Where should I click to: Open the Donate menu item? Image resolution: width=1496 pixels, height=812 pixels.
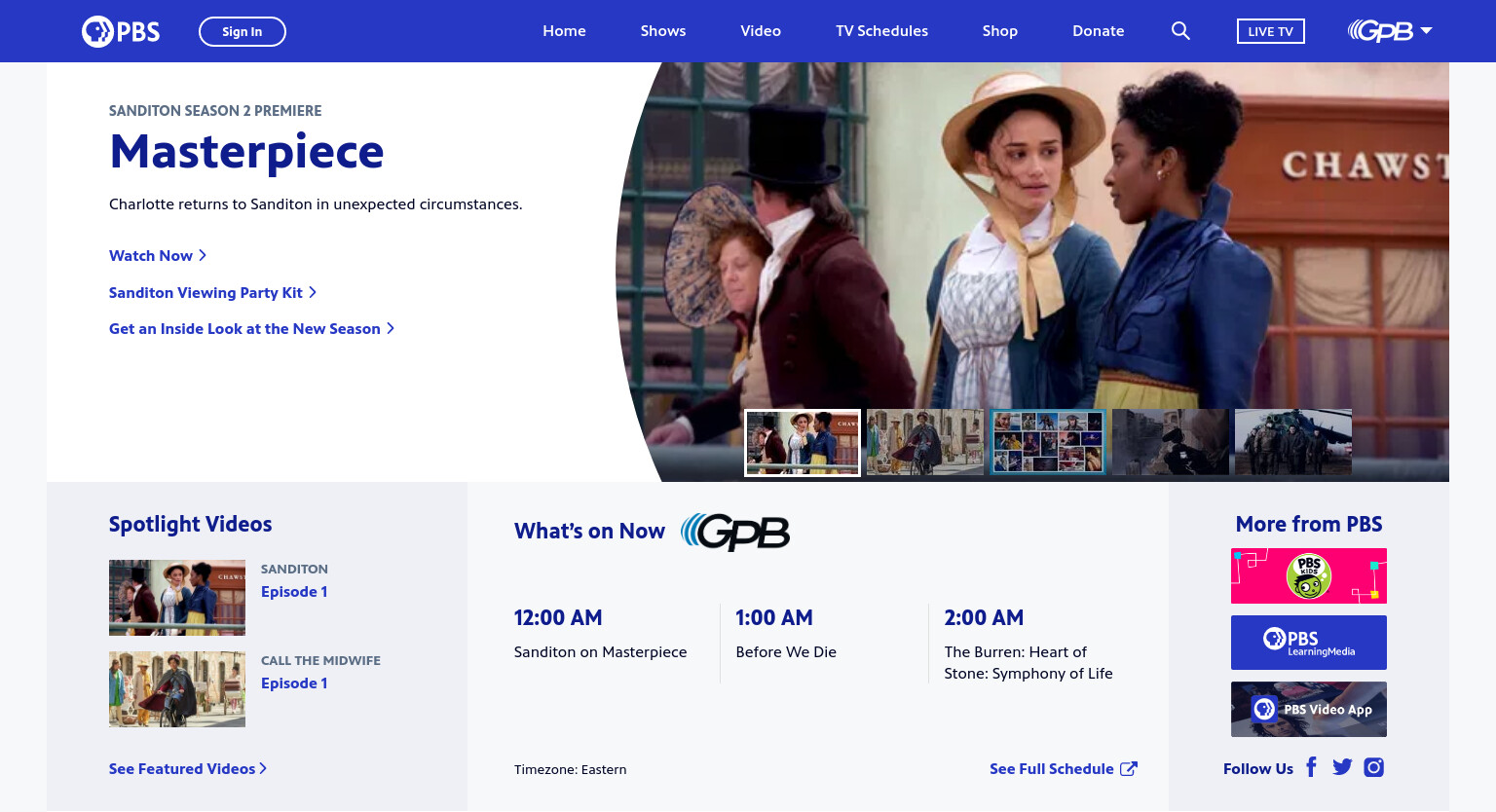point(1099,31)
